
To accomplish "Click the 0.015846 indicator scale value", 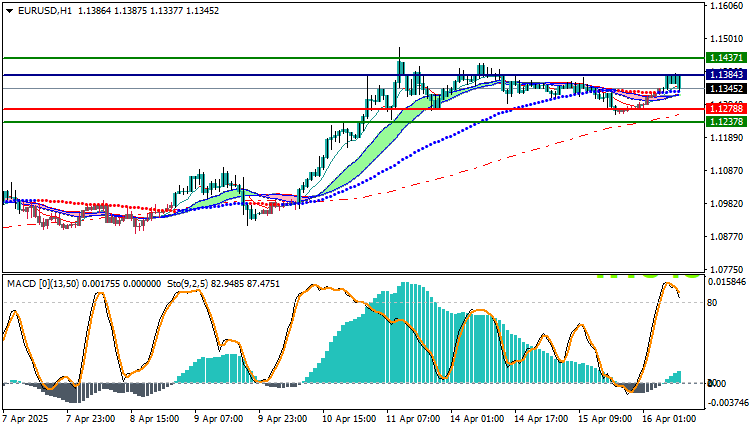I will pos(727,282).
